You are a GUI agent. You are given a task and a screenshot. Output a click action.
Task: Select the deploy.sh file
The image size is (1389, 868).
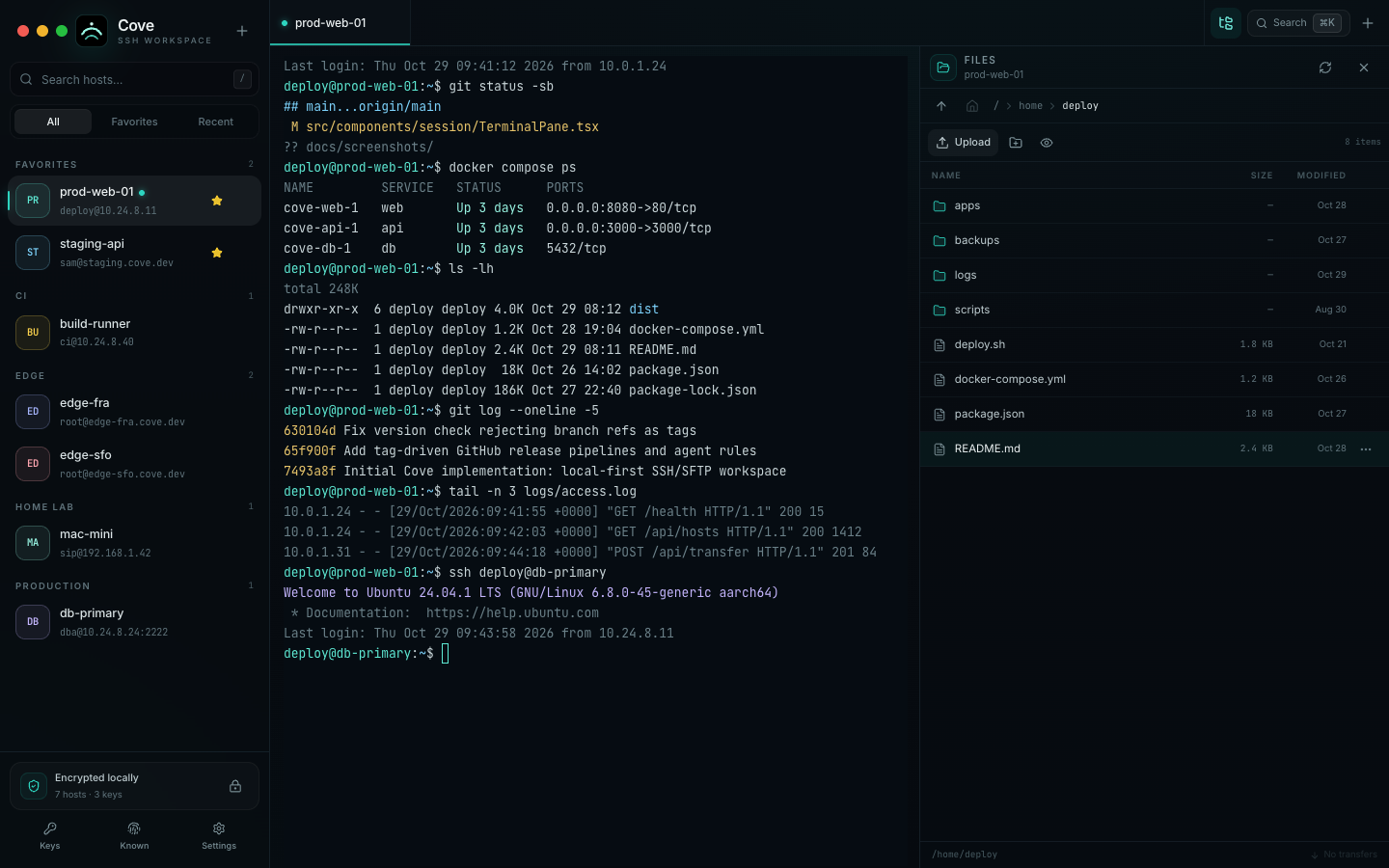pos(1155,344)
